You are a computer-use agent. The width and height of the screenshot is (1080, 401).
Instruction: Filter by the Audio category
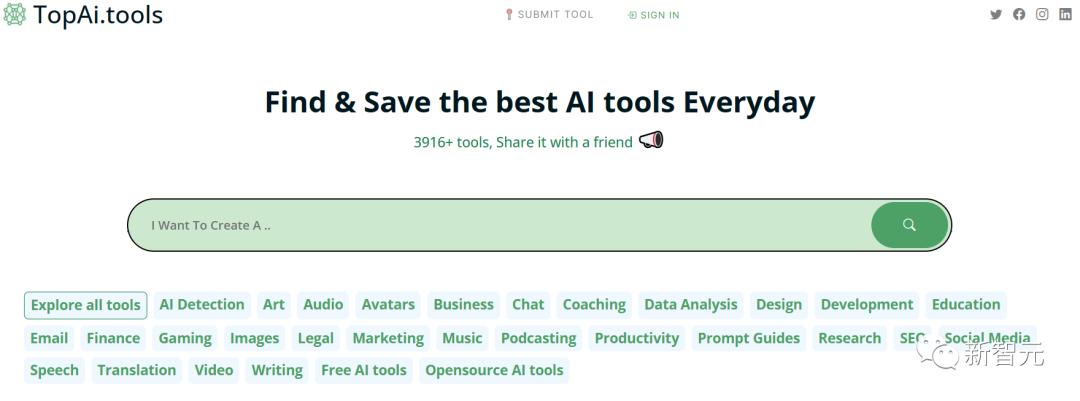[x=323, y=305]
